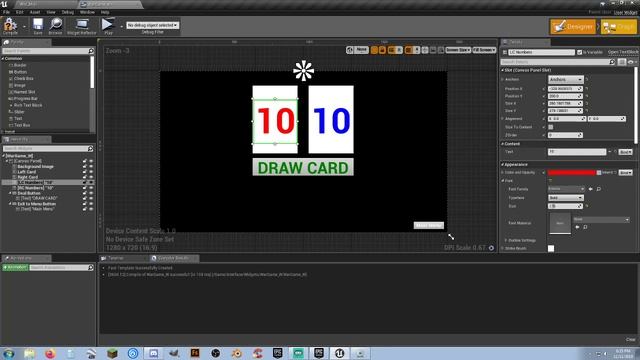Image resolution: width=640 pixels, height=360 pixels.
Task: Open the Screen Size dropdown in the viewport
Action: pos(458,50)
